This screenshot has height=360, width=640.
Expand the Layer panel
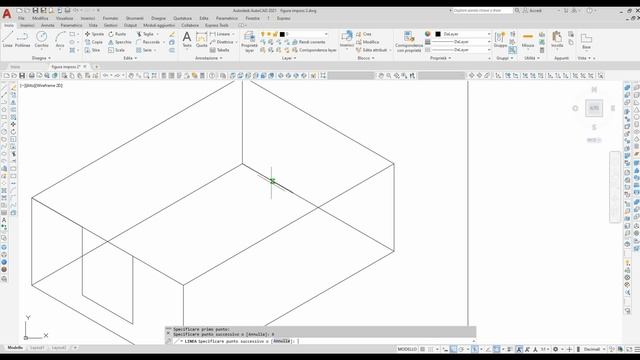point(289,58)
